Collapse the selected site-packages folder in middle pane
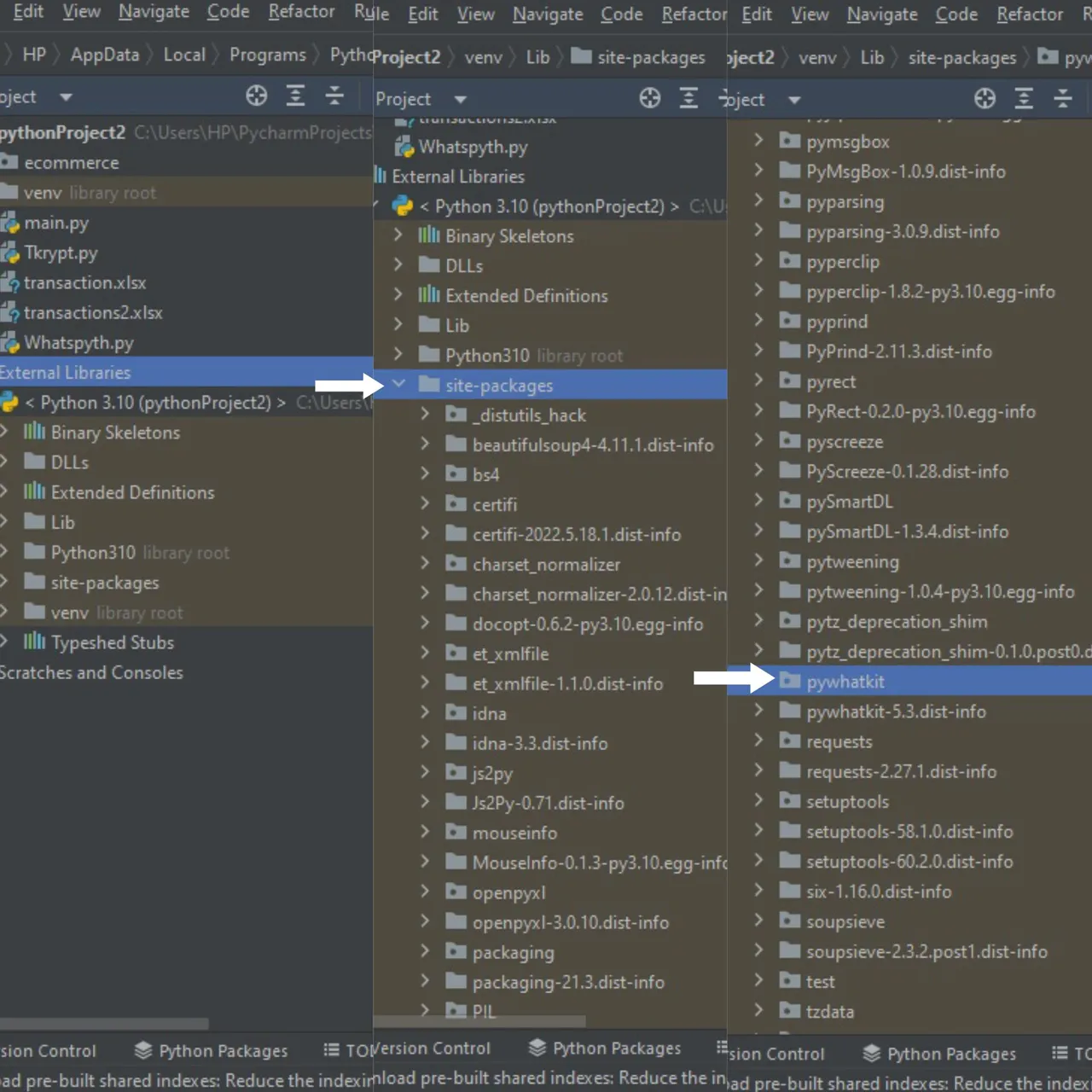The height and width of the screenshot is (1092, 1092). pyautogui.click(x=398, y=384)
